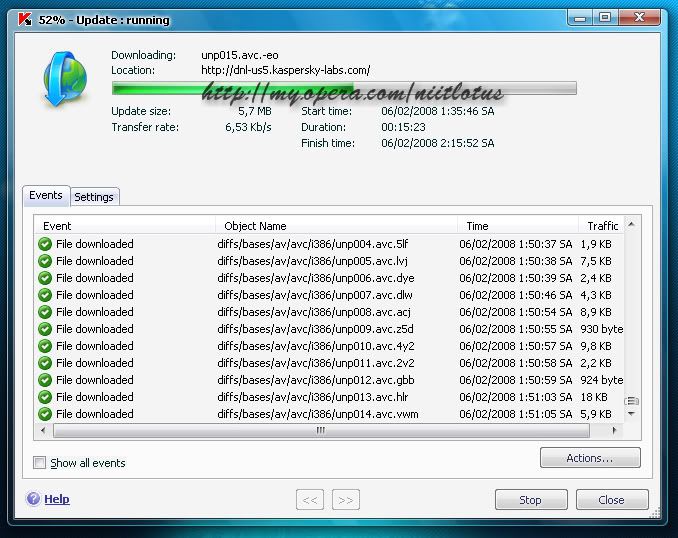
Task: Click the vertical scrollbar thumb in events list
Action: point(631,401)
